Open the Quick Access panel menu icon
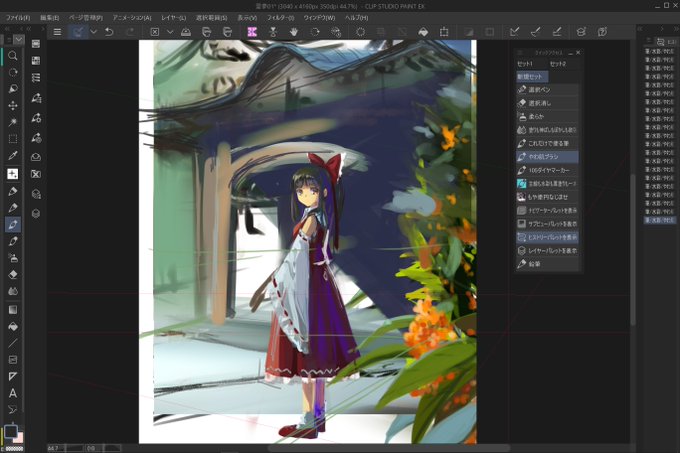This screenshot has height=453, width=680. 520,52
